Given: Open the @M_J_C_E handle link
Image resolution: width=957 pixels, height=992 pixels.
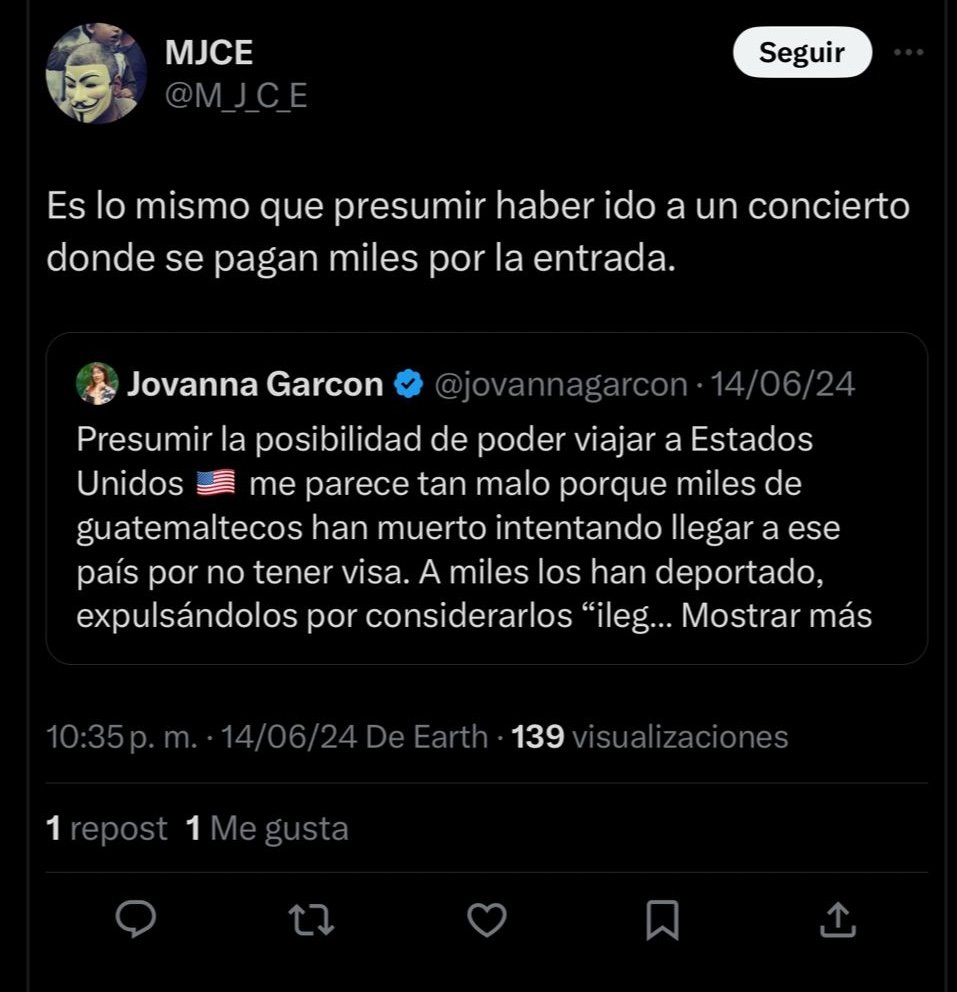Looking at the screenshot, I should click(234, 97).
